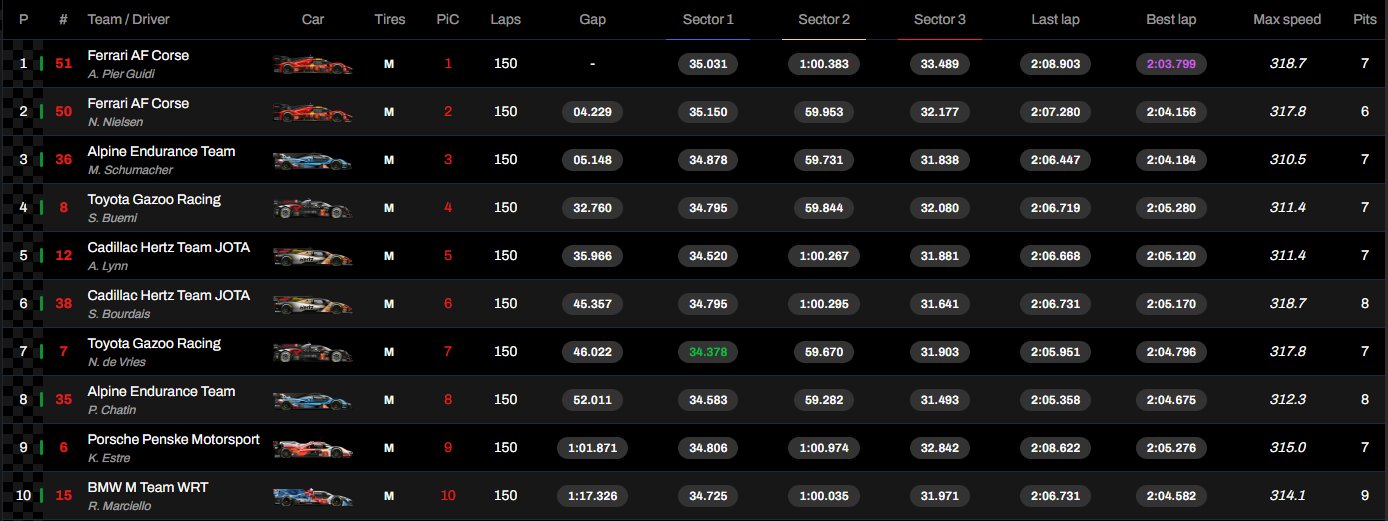Click green sector 1 time 34.378
Image resolution: width=1388 pixels, height=521 pixels.
[708, 352]
